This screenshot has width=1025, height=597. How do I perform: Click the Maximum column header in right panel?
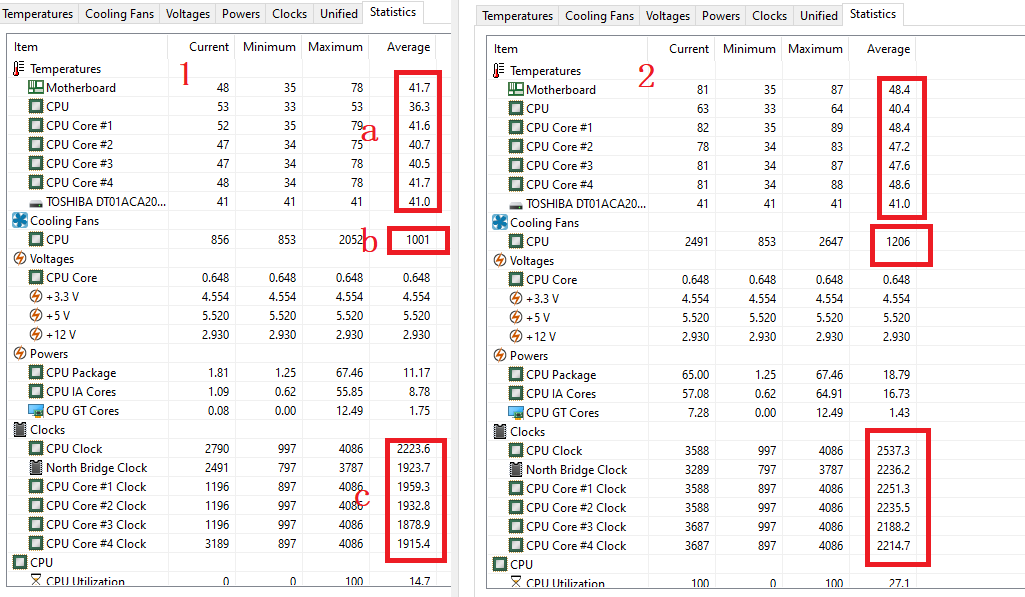(815, 49)
